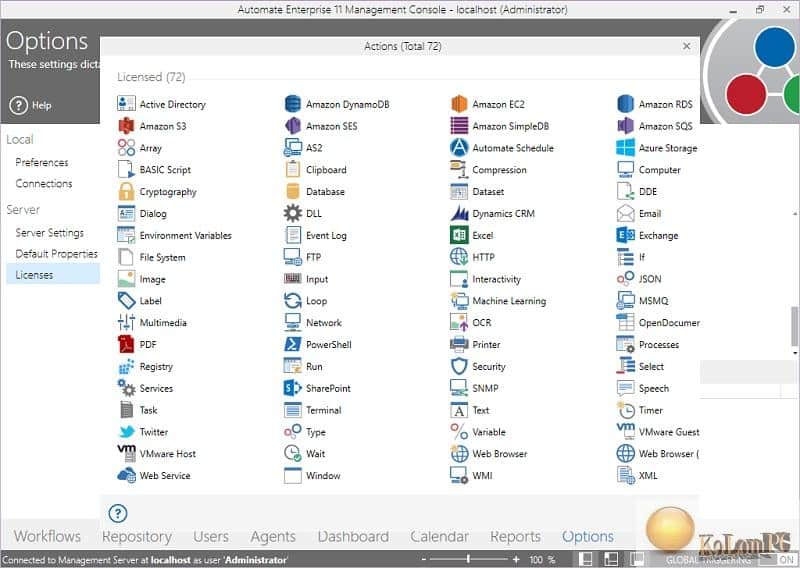
Task: Click the 'File System' action label
Action: [x=162, y=258]
